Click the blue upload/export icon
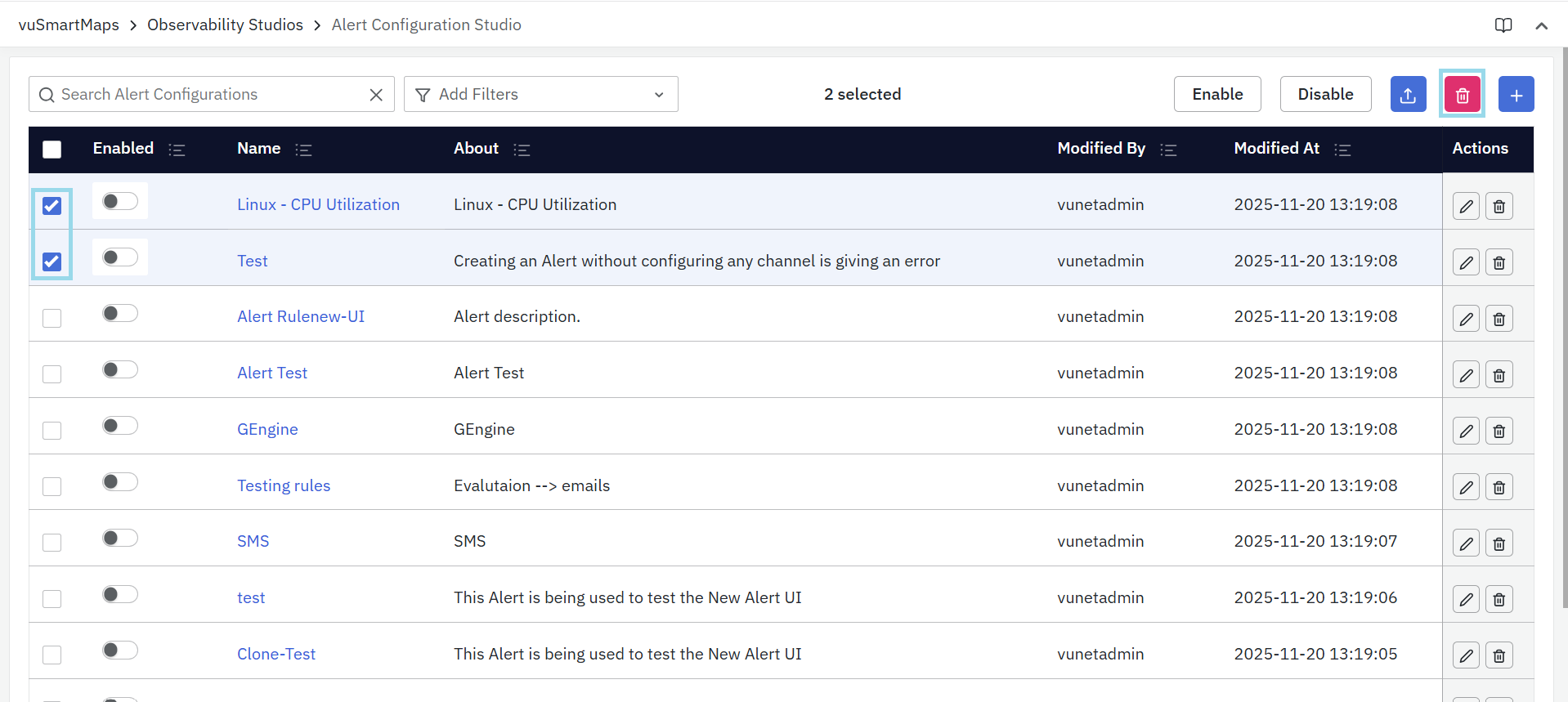Viewport: 1568px width, 702px height. [x=1408, y=95]
